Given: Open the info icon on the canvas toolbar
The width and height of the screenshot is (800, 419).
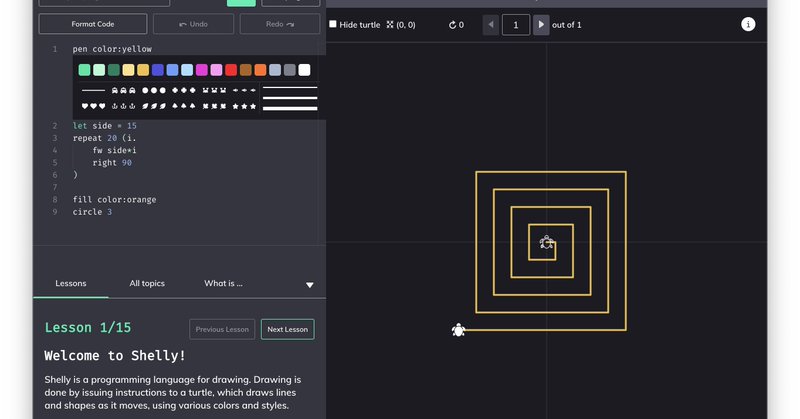Looking at the screenshot, I should (747, 24).
